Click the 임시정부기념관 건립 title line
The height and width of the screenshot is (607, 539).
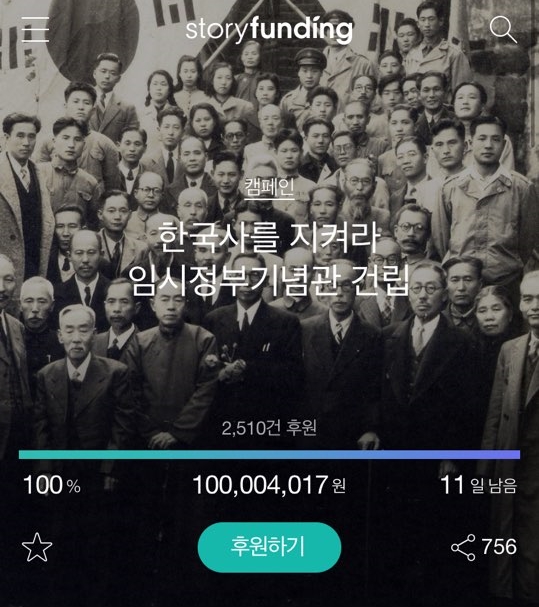[x=269, y=281]
